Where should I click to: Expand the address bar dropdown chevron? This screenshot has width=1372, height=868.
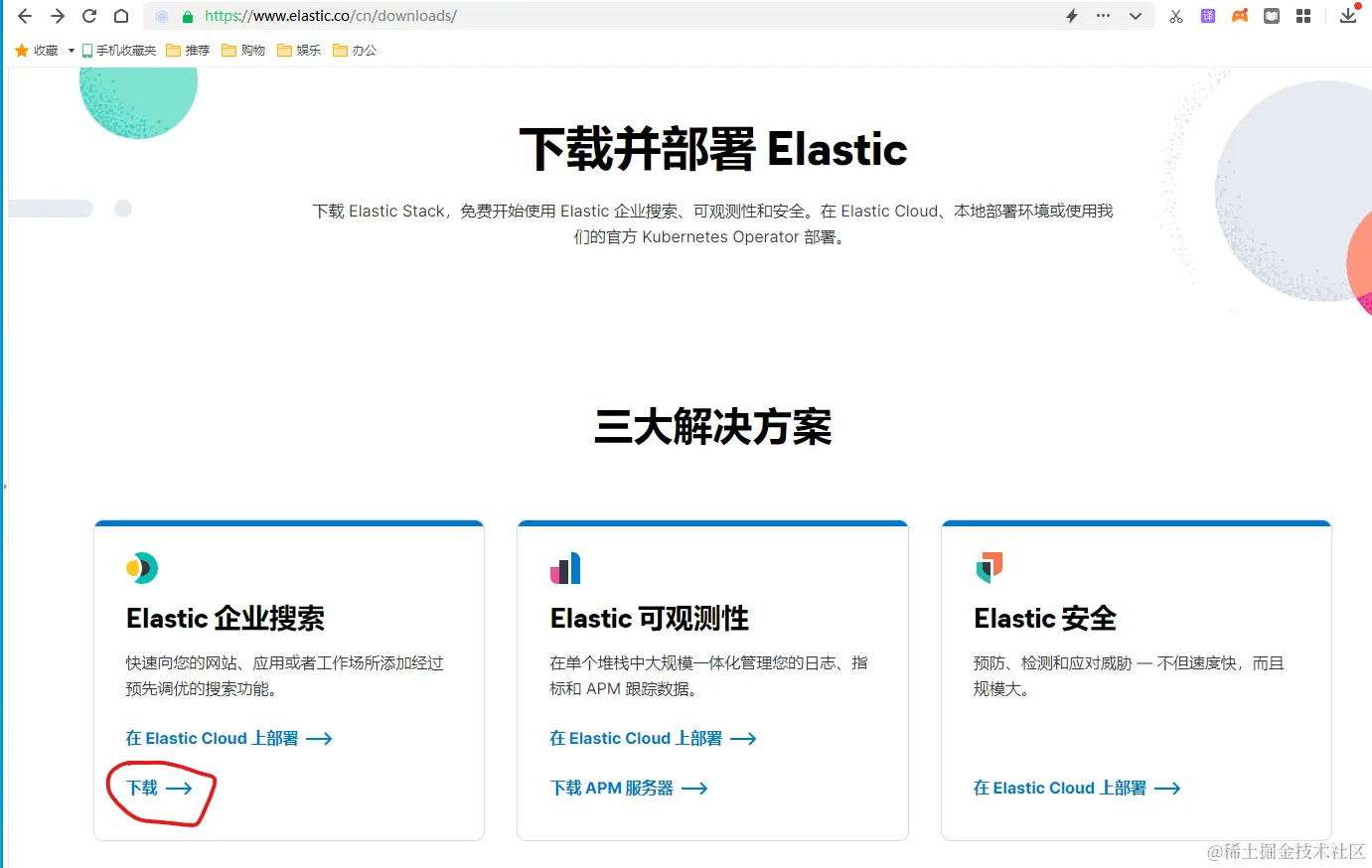click(x=1136, y=16)
